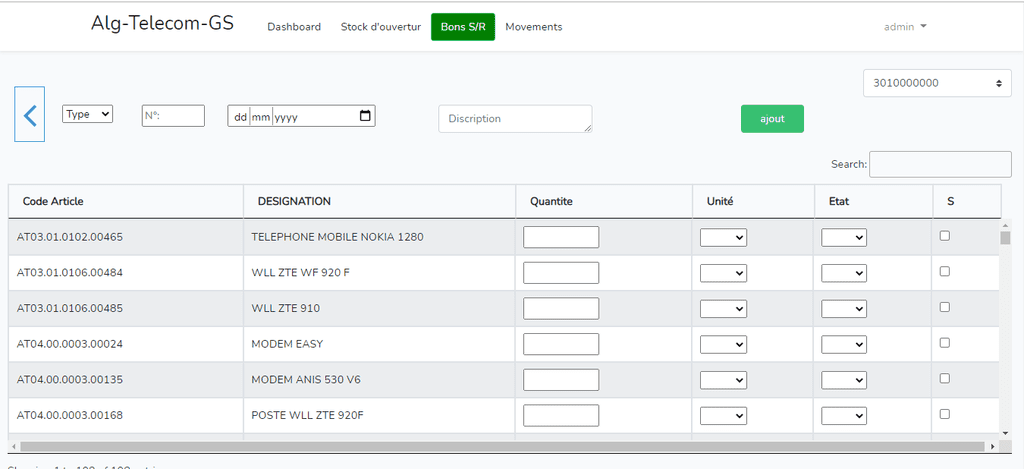The height and width of the screenshot is (469, 1024).
Task: Select code AT04.00.0003.00024
Action: (x=70, y=344)
